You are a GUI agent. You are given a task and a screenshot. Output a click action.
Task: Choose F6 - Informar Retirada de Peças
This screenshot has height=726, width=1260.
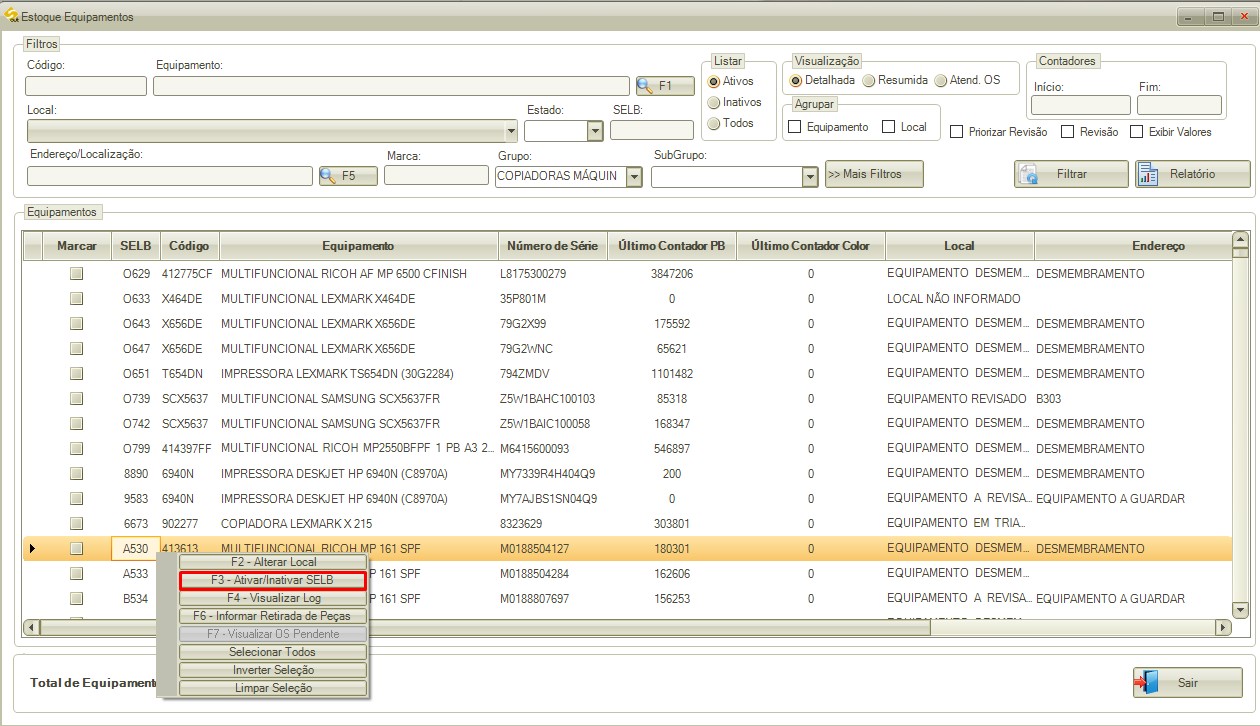(273, 616)
